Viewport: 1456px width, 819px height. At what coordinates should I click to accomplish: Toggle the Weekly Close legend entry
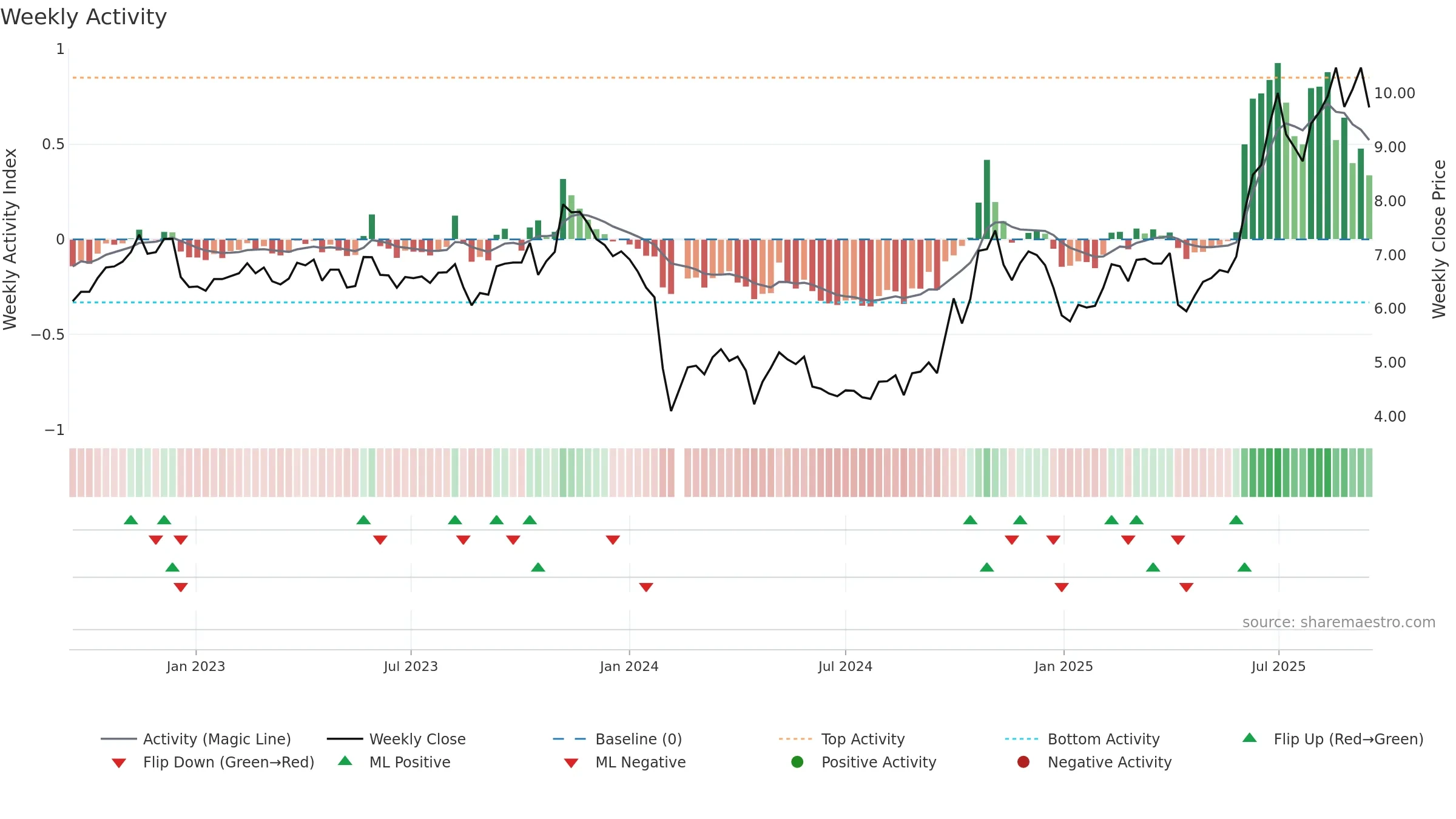click(396, 739)
